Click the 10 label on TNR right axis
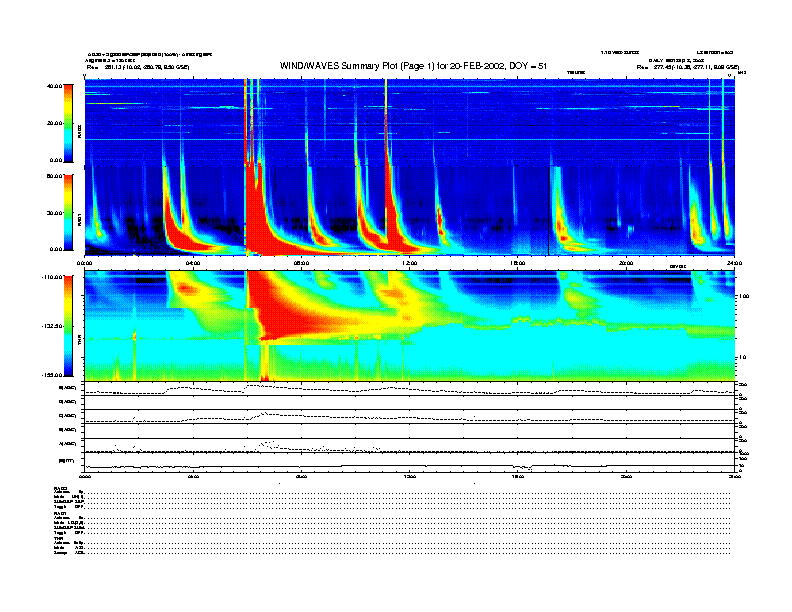 pyautogui.click(x=742, y=358)
